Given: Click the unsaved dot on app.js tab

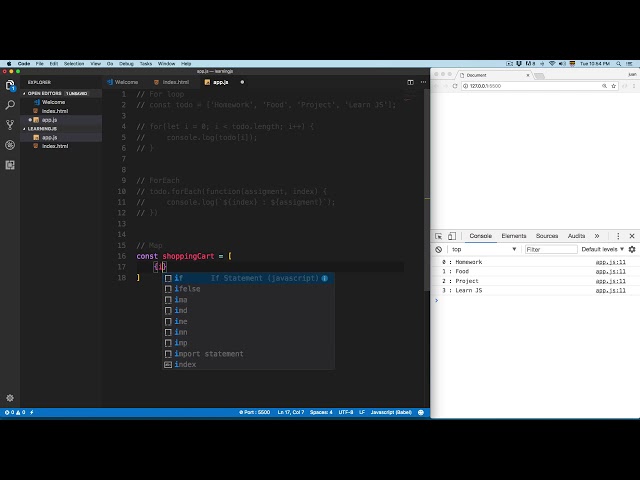Looking at the screenshot, I should 242,82.
